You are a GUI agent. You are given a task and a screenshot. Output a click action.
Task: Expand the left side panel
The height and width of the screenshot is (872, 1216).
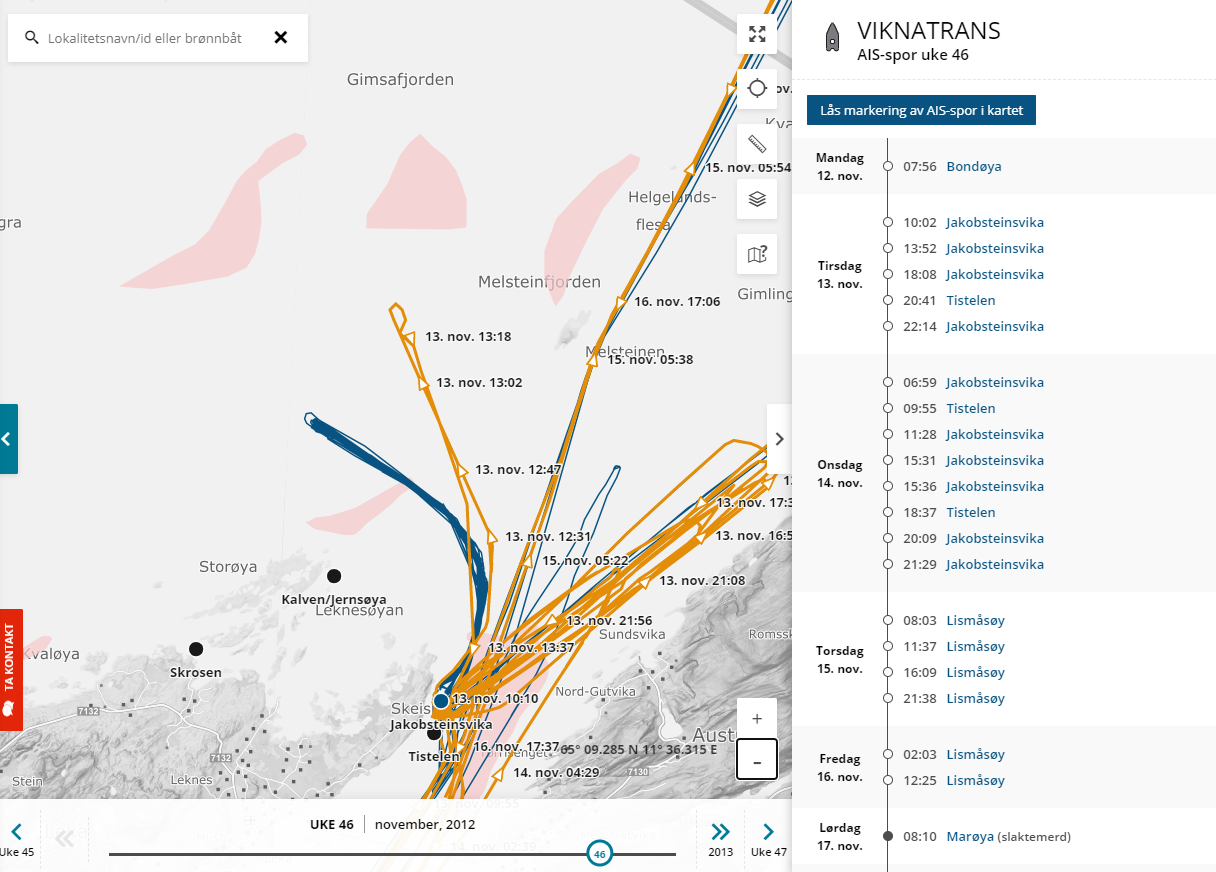pos(8,439)
